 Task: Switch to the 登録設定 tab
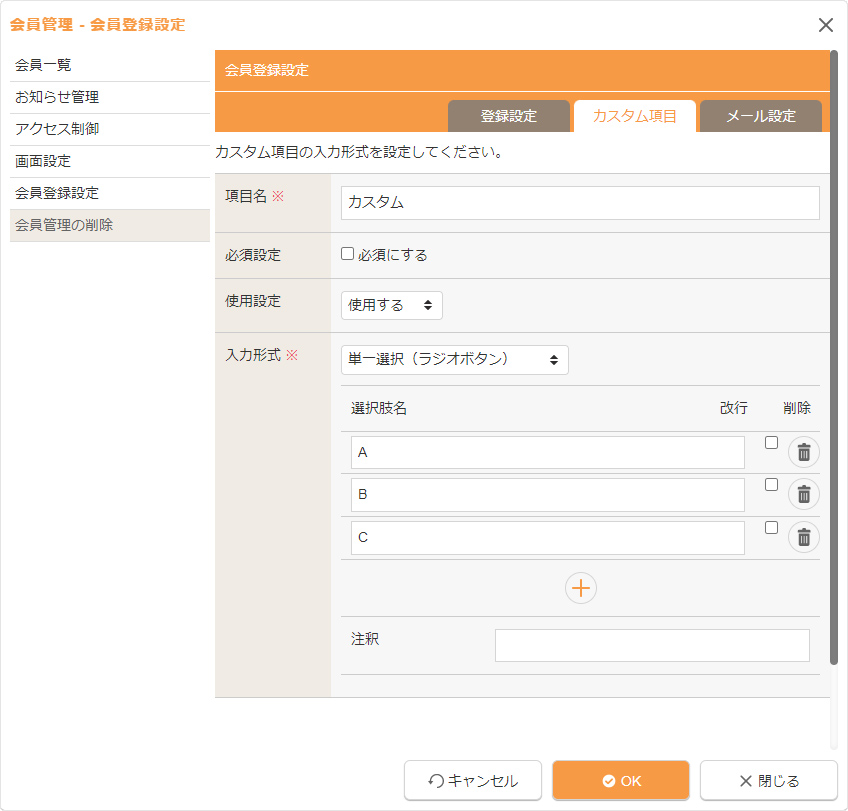508,116
